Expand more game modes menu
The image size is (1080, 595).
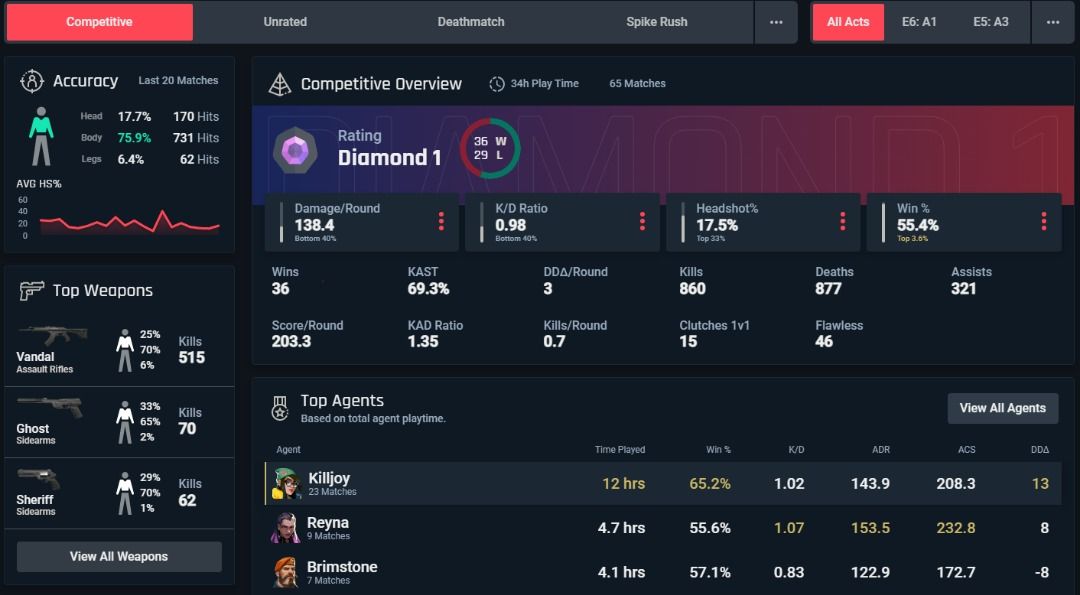coord(776,22)
